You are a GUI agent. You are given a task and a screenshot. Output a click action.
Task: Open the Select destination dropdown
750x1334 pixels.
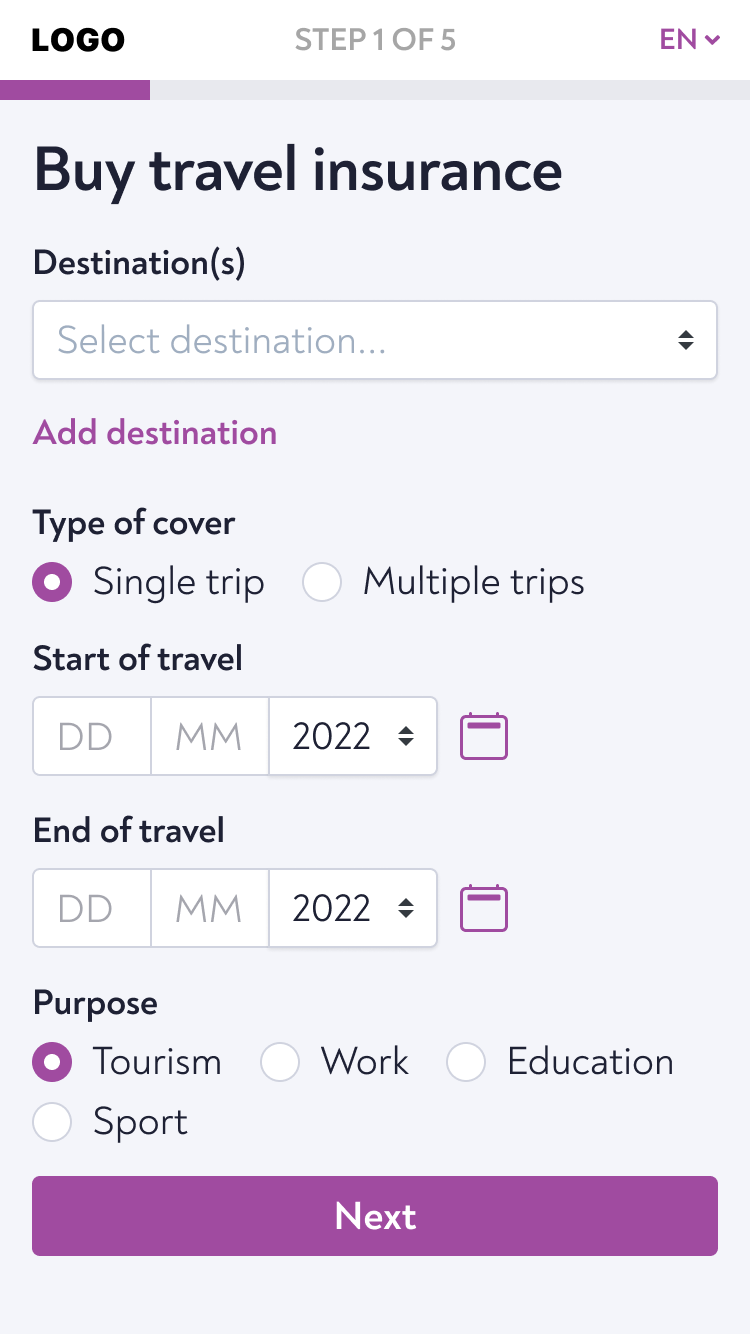coord(375,340)
